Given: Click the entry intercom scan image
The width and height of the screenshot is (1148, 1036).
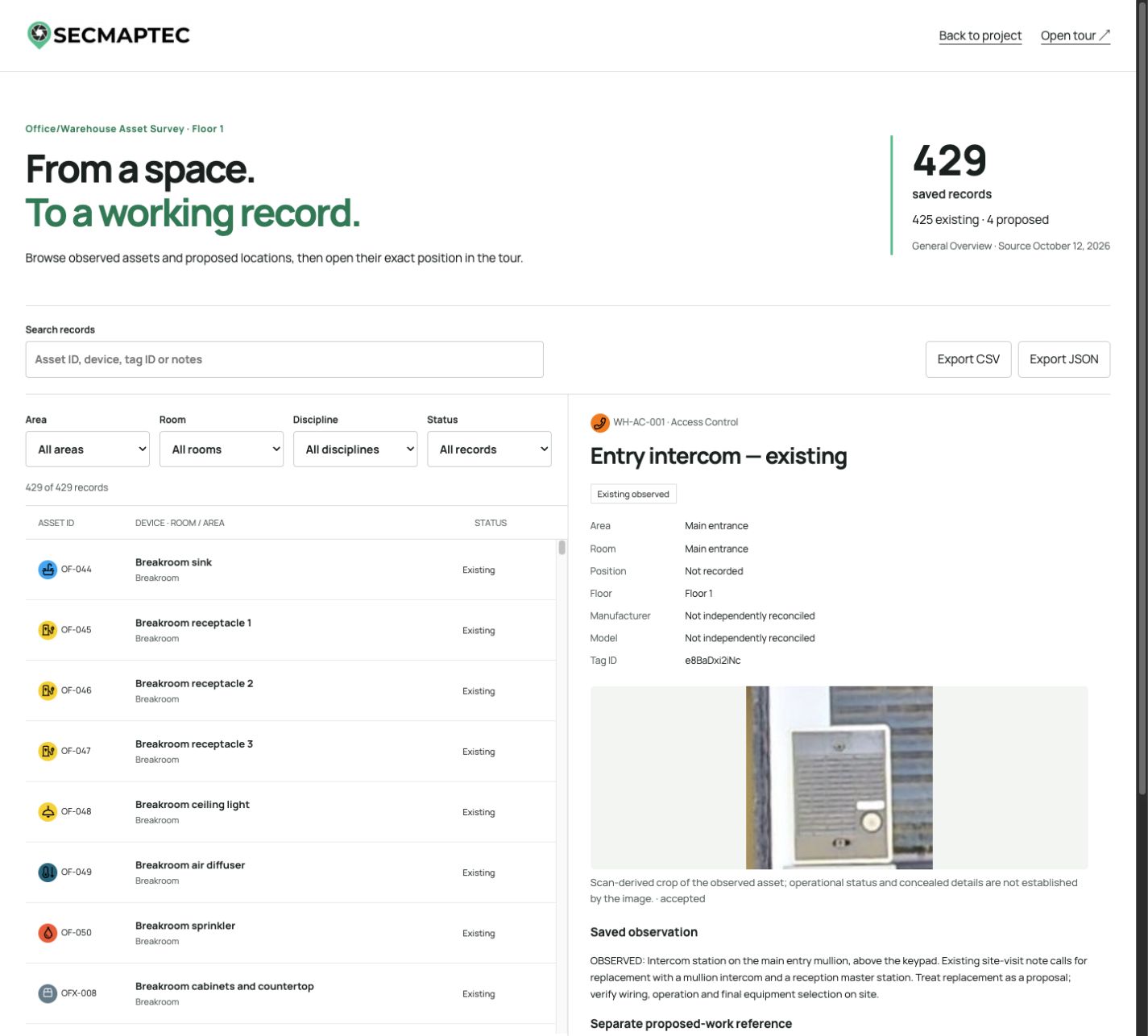Looking at the screenshot, I should tap(839, 777).
